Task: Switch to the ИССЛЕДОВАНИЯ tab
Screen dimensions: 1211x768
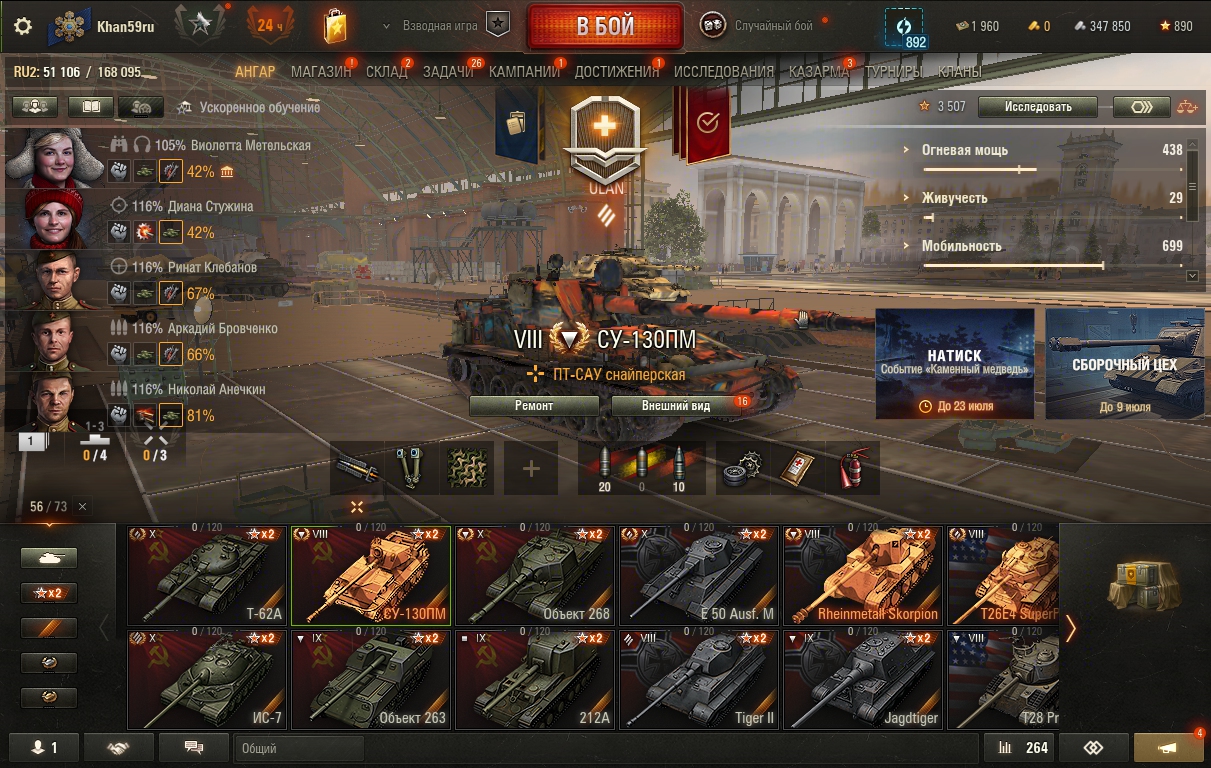Action: [x=724, y=71]
